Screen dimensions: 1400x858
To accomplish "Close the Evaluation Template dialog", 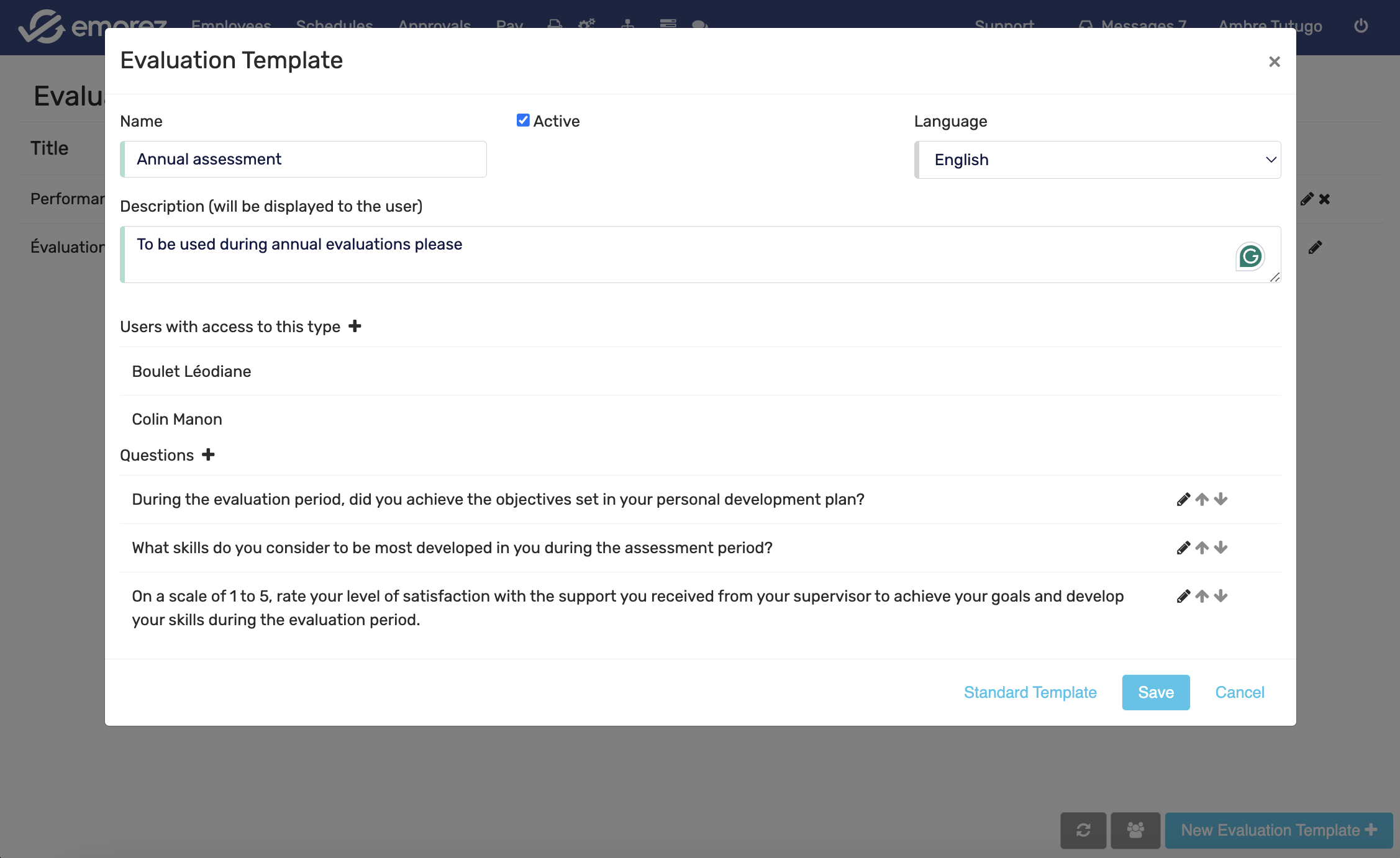I will (1274, 61).
